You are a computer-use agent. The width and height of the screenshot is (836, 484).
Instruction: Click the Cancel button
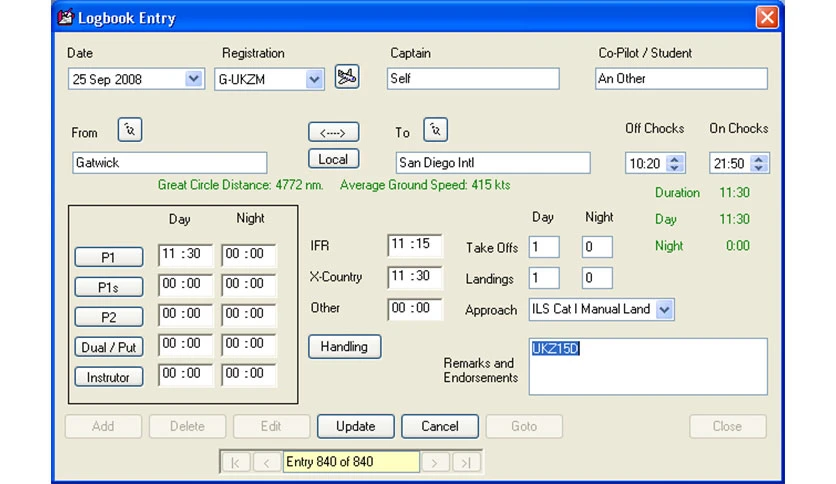point(440,426)
